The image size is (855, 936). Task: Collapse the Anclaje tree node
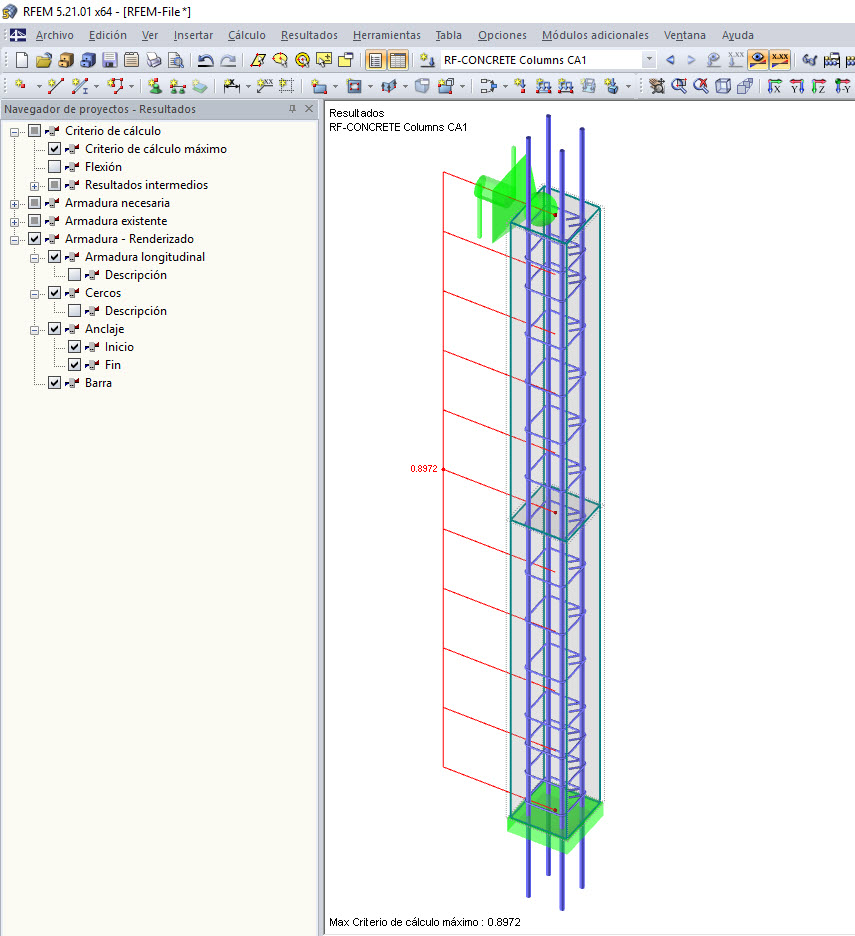(34, 330)
